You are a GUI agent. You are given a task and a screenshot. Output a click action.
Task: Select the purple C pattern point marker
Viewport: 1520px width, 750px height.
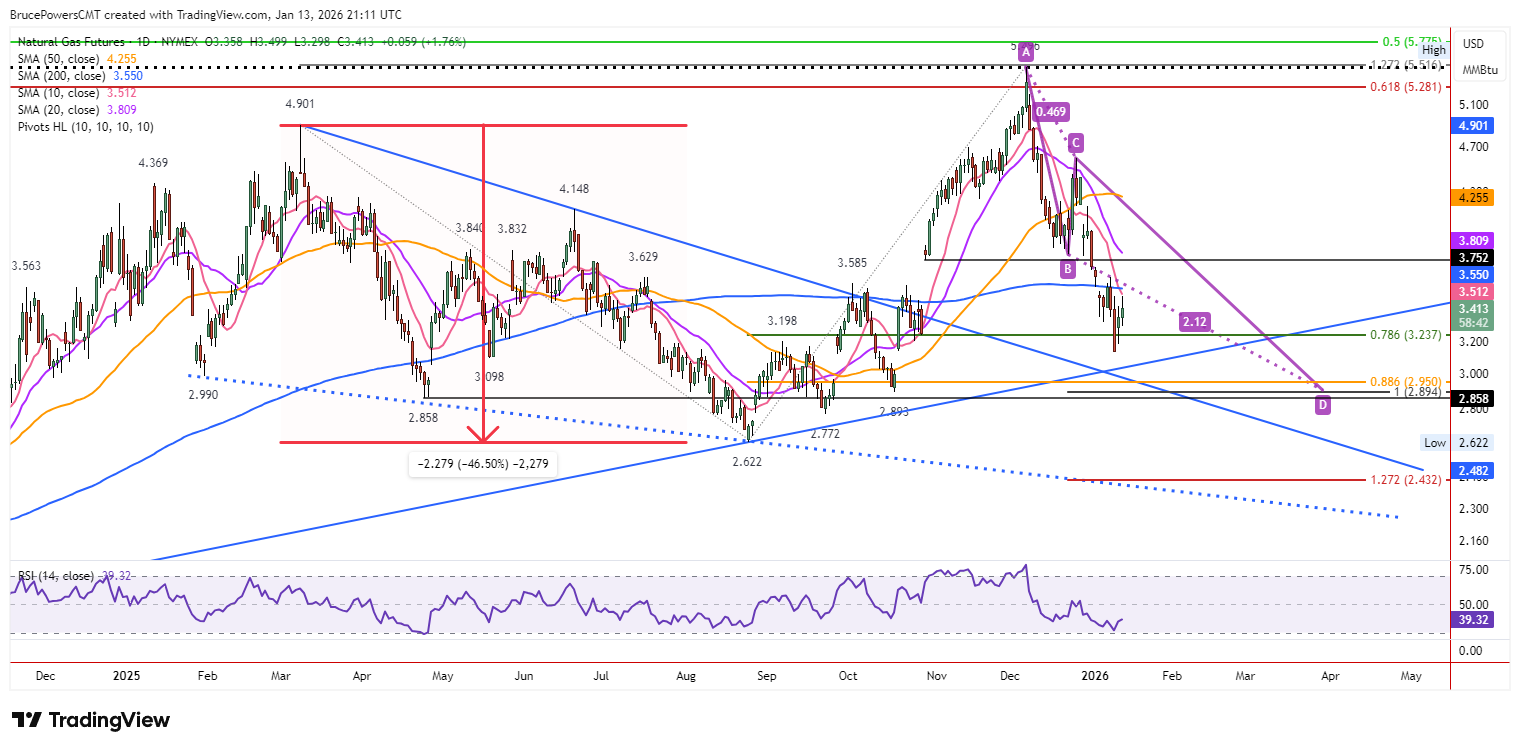(x=1075, y=142)
